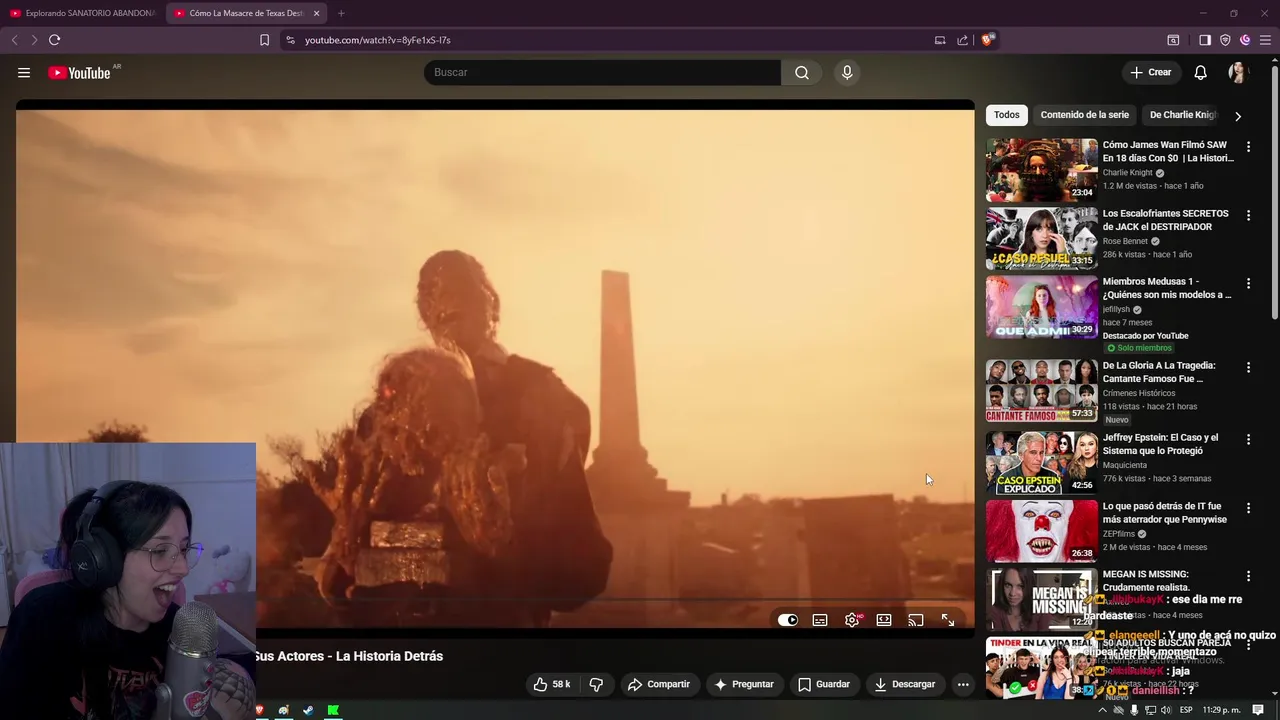This screenshot has height=720, width=1280.
Task: Select the Contenido de la serie chip
Action: pyautogui.click(x=1084, y=115)
